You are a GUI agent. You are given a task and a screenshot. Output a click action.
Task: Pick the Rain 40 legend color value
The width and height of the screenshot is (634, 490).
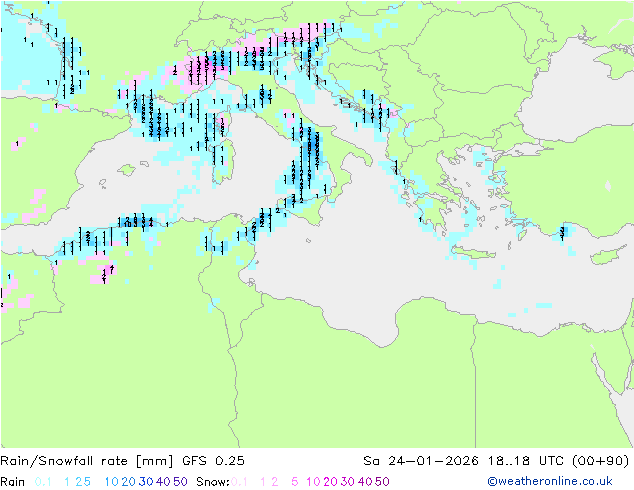pos(163,482)
